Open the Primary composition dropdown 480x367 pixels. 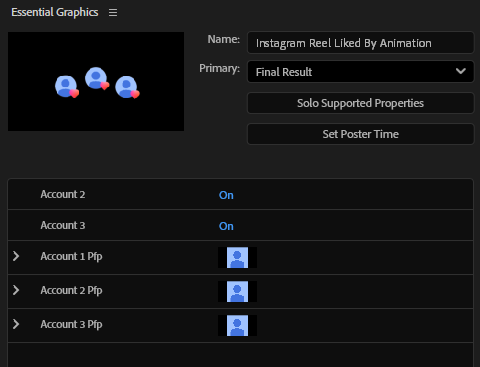point(360,71)
